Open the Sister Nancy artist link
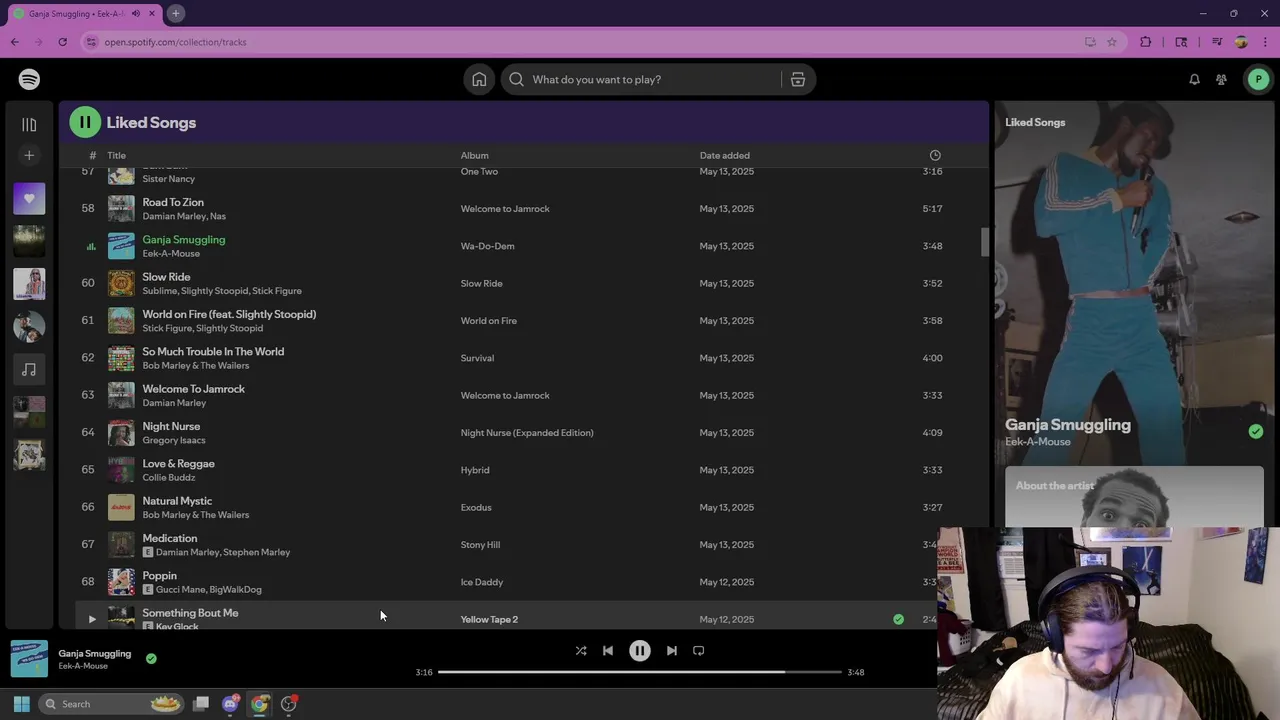The height and width of the screenshot is (720, 1280). click(168, 179)
